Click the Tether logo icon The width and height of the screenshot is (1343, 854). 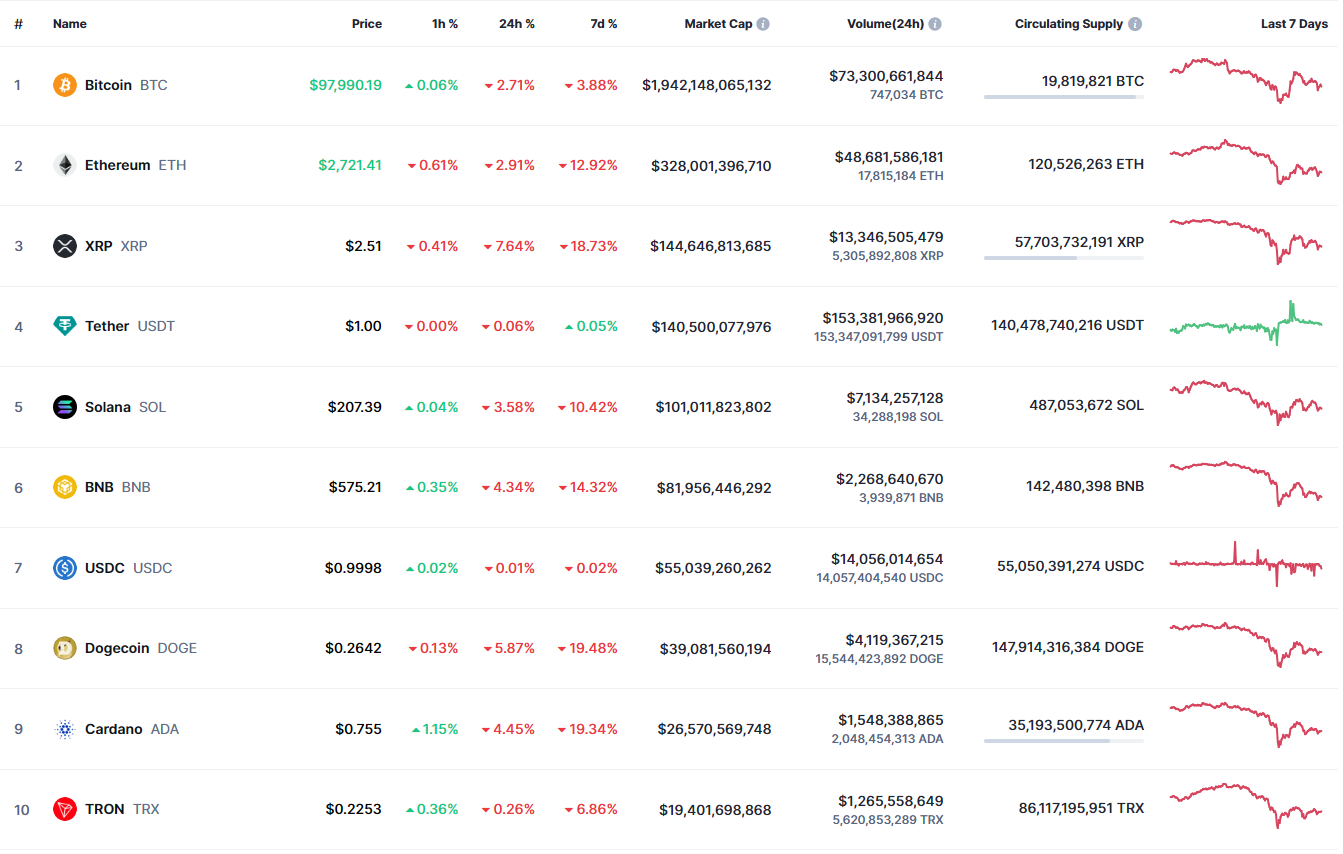(x=65, y=326)
